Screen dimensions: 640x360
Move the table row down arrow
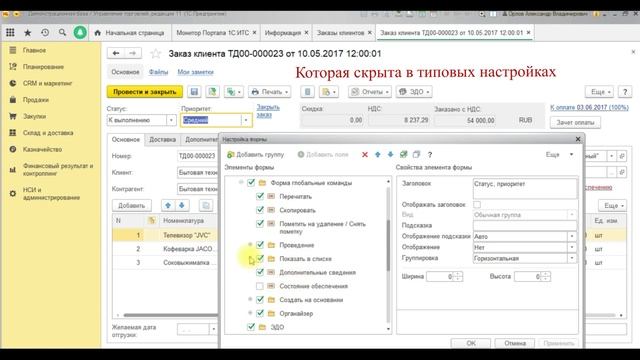[x=182, y=205]
